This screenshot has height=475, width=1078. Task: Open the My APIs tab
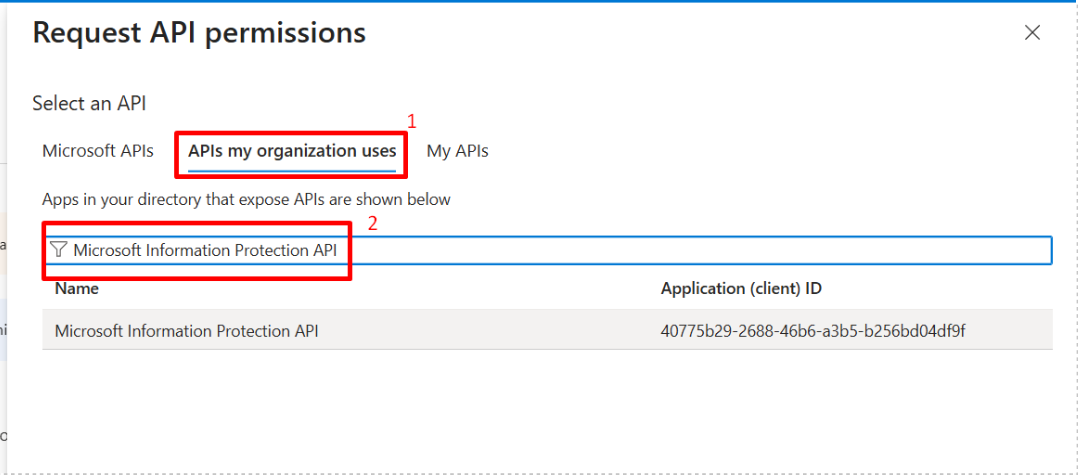point(457,151)
